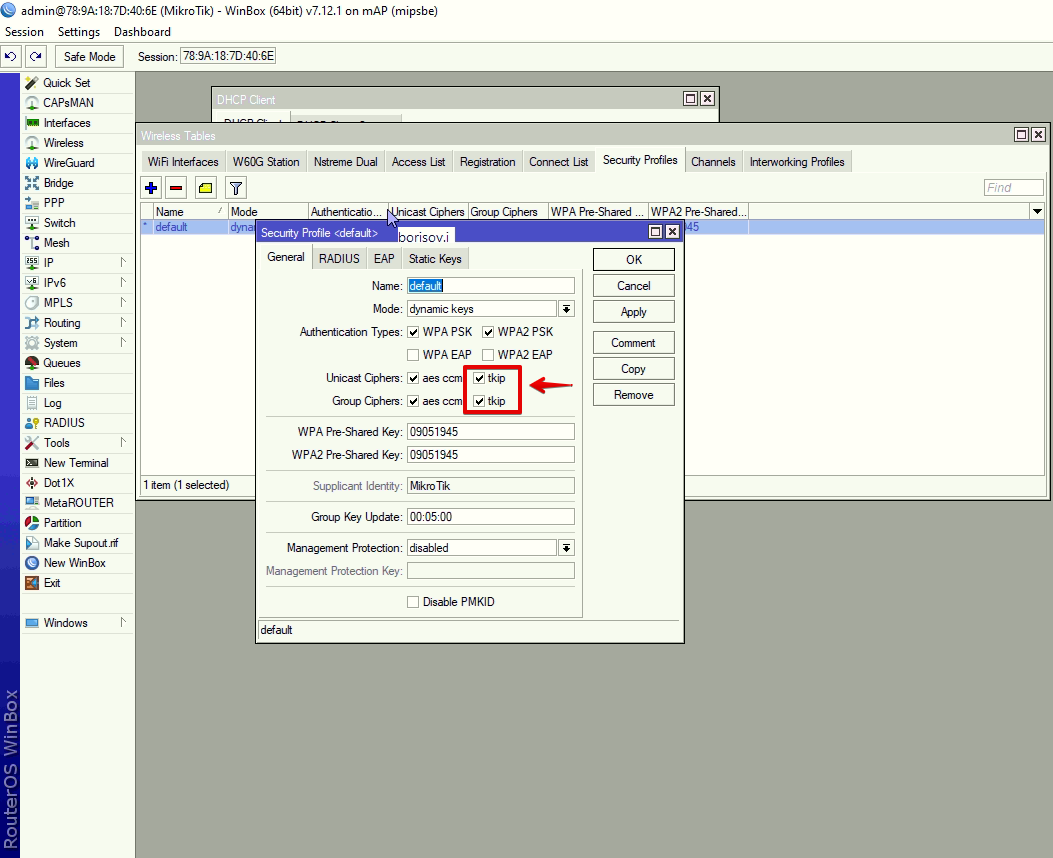Click the Undo arrow icon
1053x858 pixels.
pos(11,57)
